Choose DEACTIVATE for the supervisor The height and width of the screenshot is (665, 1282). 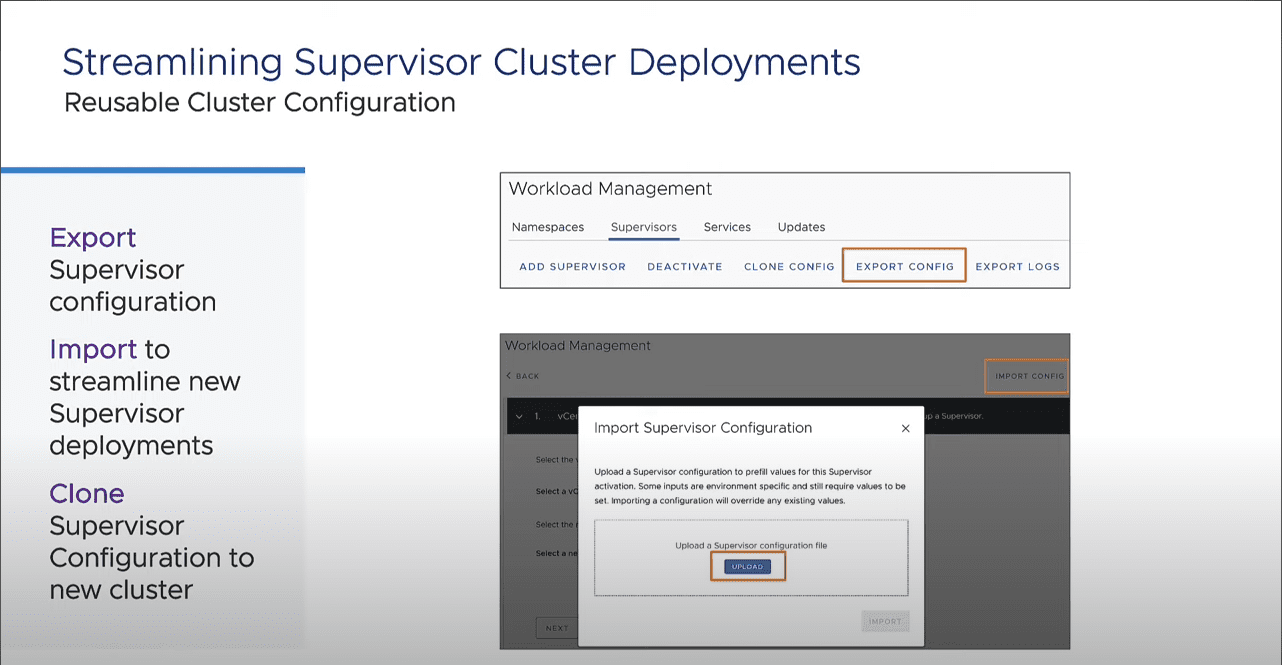click(685, 267)
